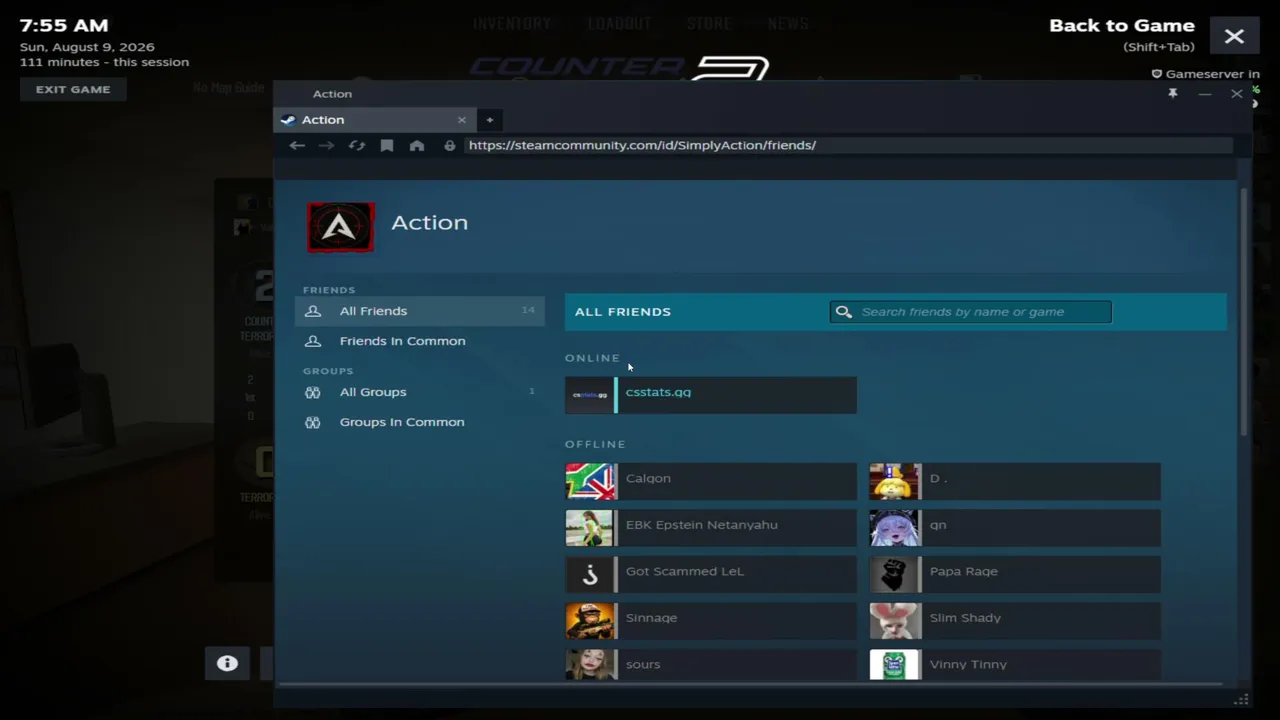Click Sinnage's avatar
This screenshot has height=720, width=1280.
point(590,621)
